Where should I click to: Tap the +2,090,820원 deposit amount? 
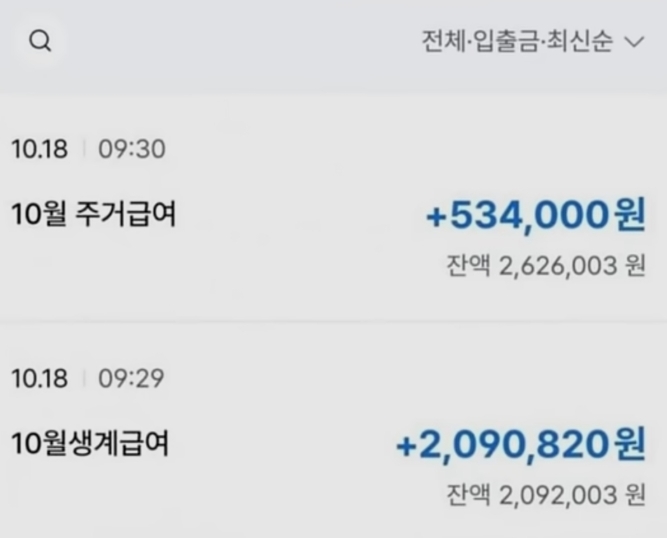coord(521,444)
